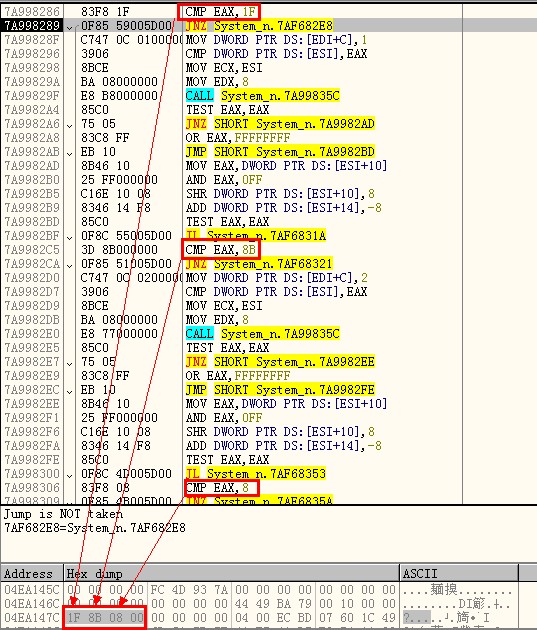The width and height of the screenshot is (537, 630).
Task: Click hex bytes 83F8 1F in first row
Action: coord(105,12)
